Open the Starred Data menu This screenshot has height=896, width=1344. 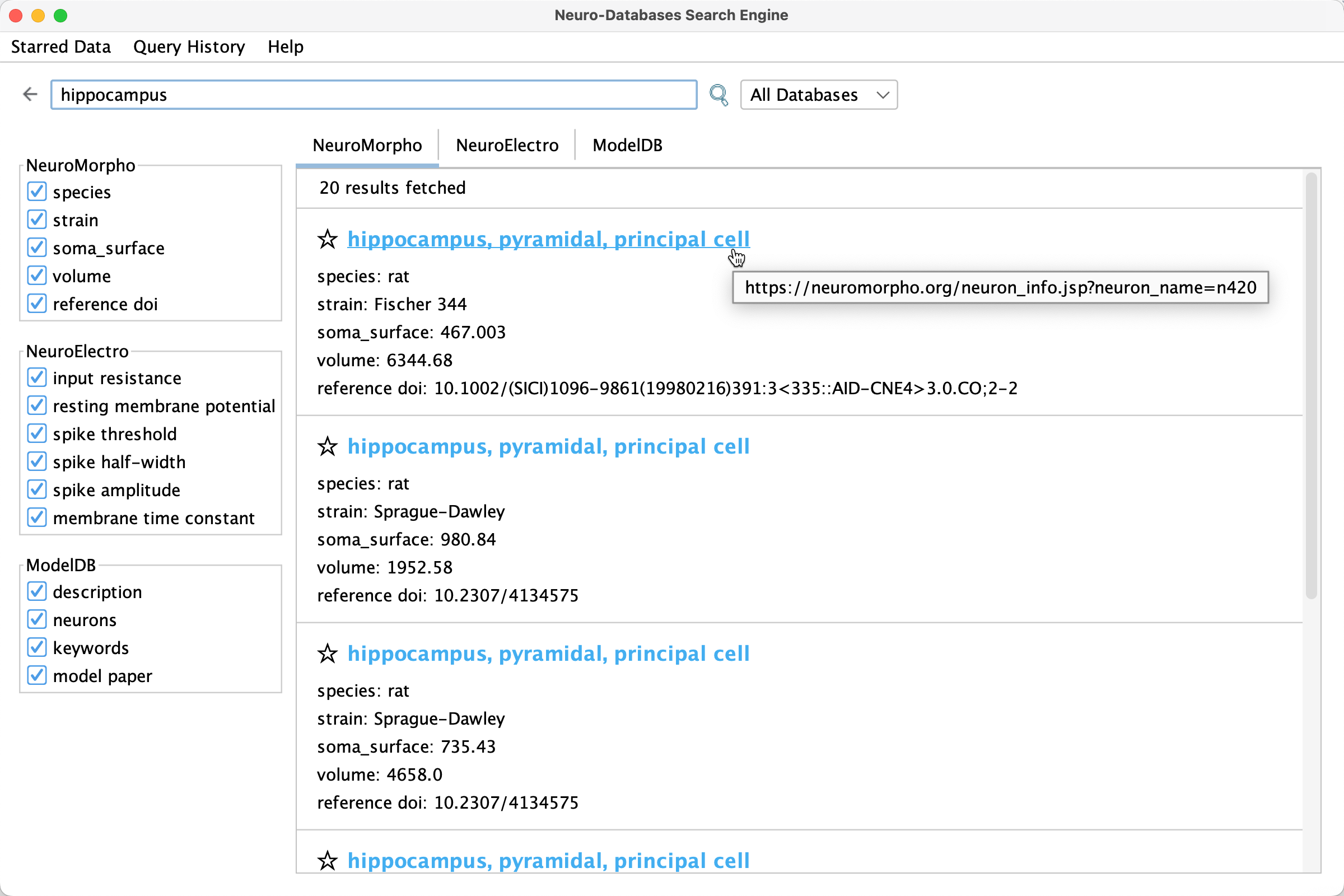(x=60, y=47)
